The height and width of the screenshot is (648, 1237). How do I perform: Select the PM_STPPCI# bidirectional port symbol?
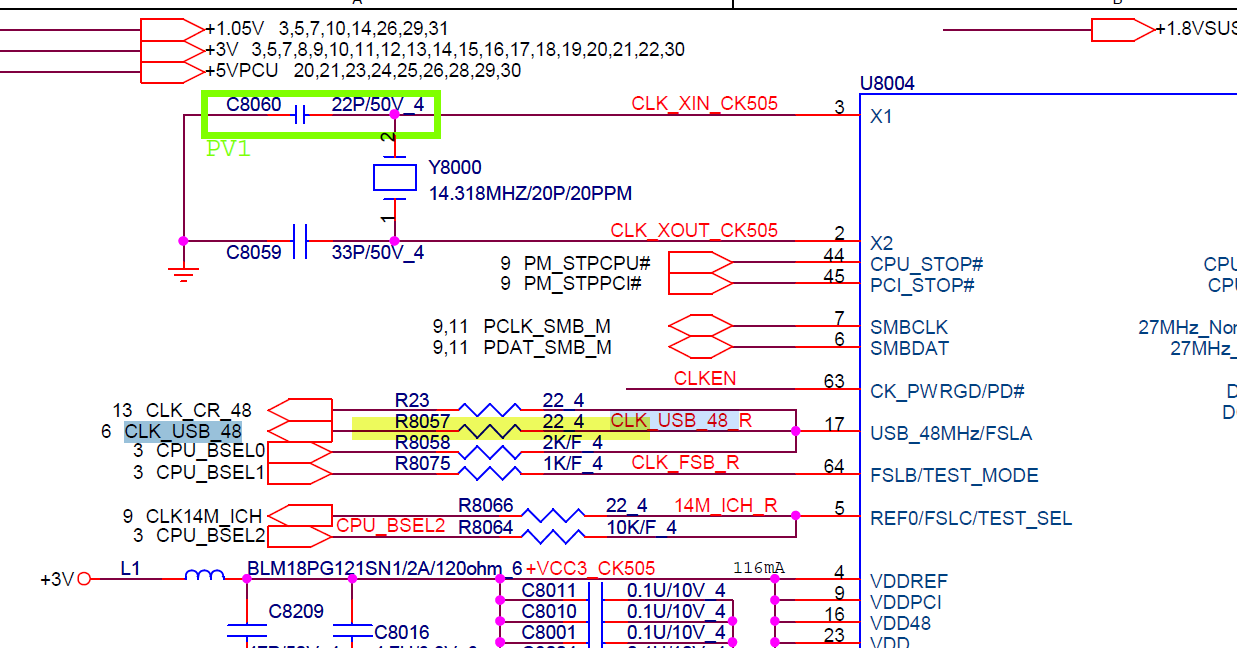[699, 284]
